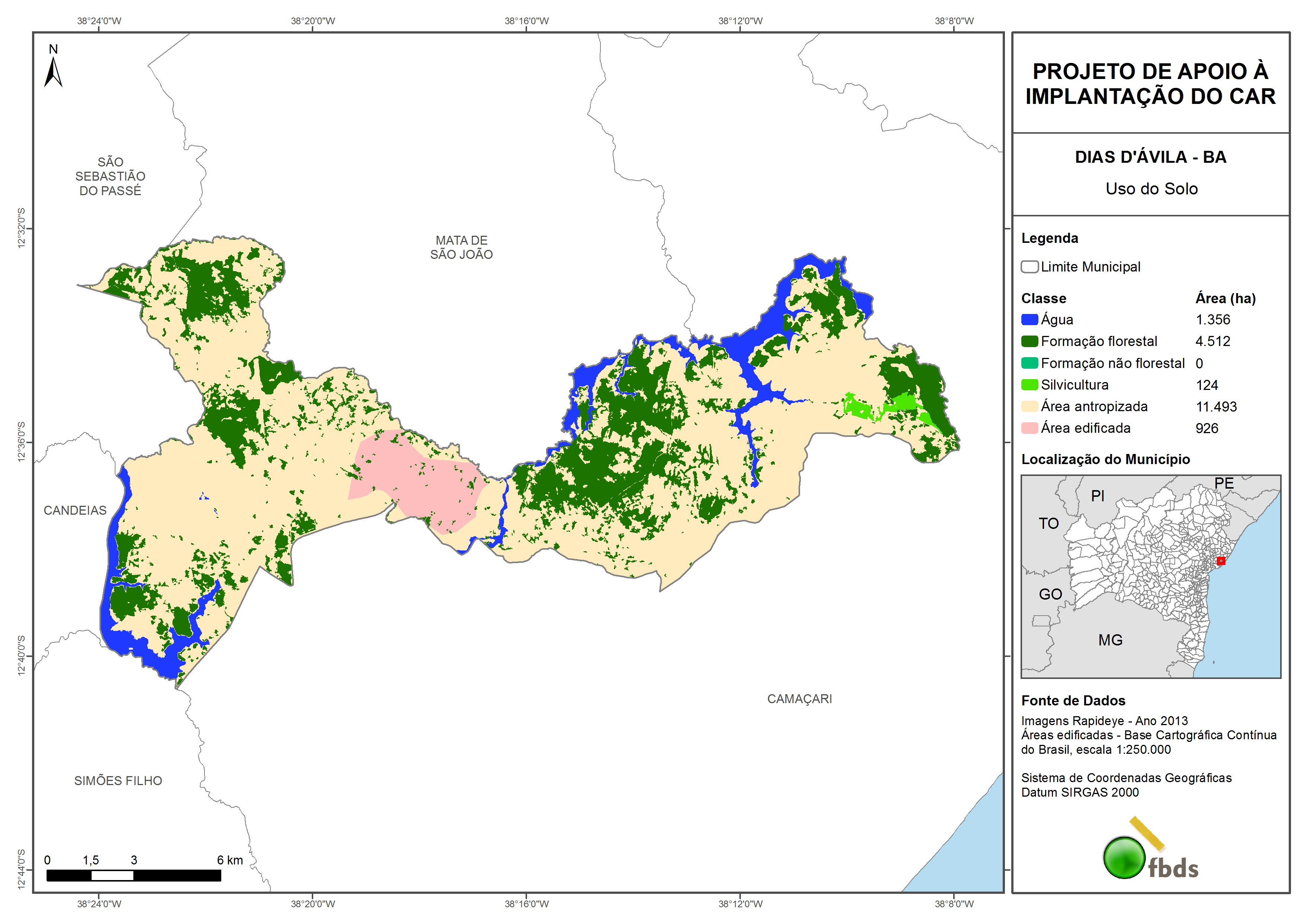Click the Formação não florestal legend swatch
Screen dimensions: 1307x924
[x=1029, y=363]
